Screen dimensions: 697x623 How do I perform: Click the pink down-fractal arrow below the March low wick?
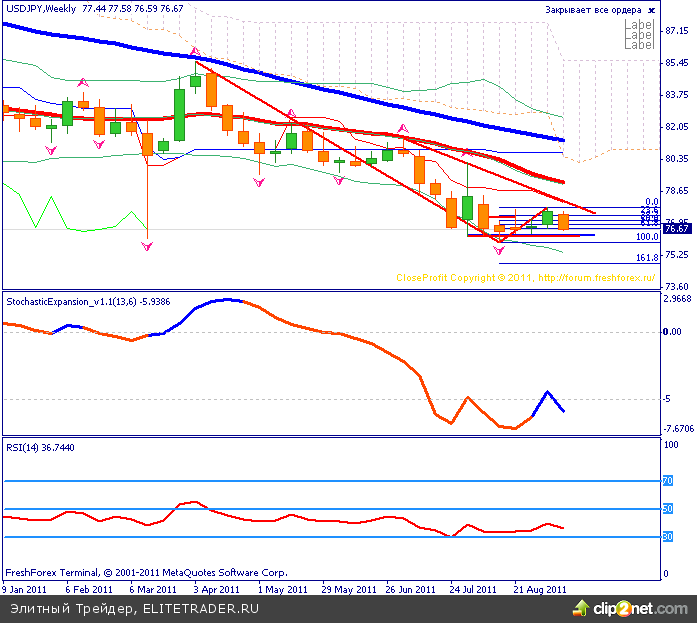click(147, 246)
